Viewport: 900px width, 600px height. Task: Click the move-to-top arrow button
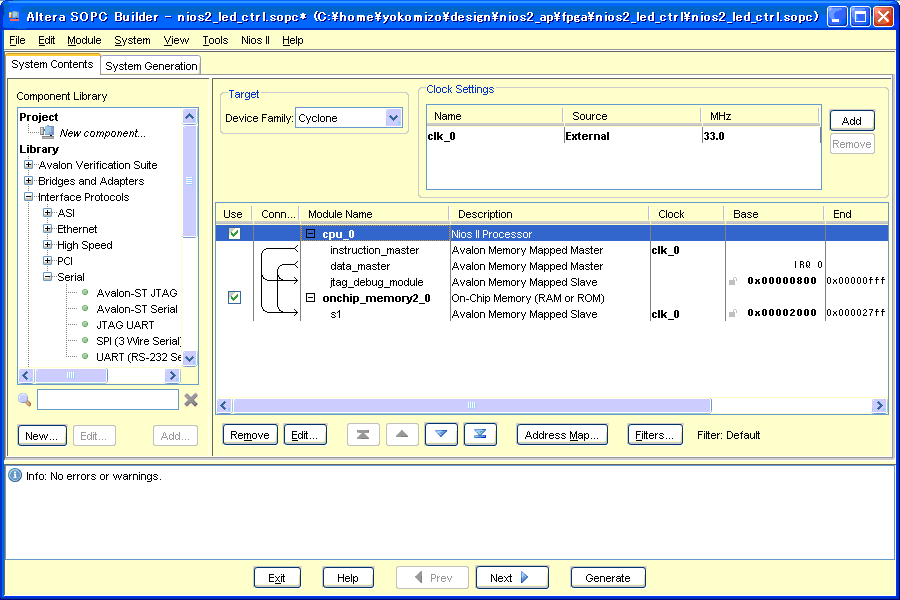coord(363,435)
